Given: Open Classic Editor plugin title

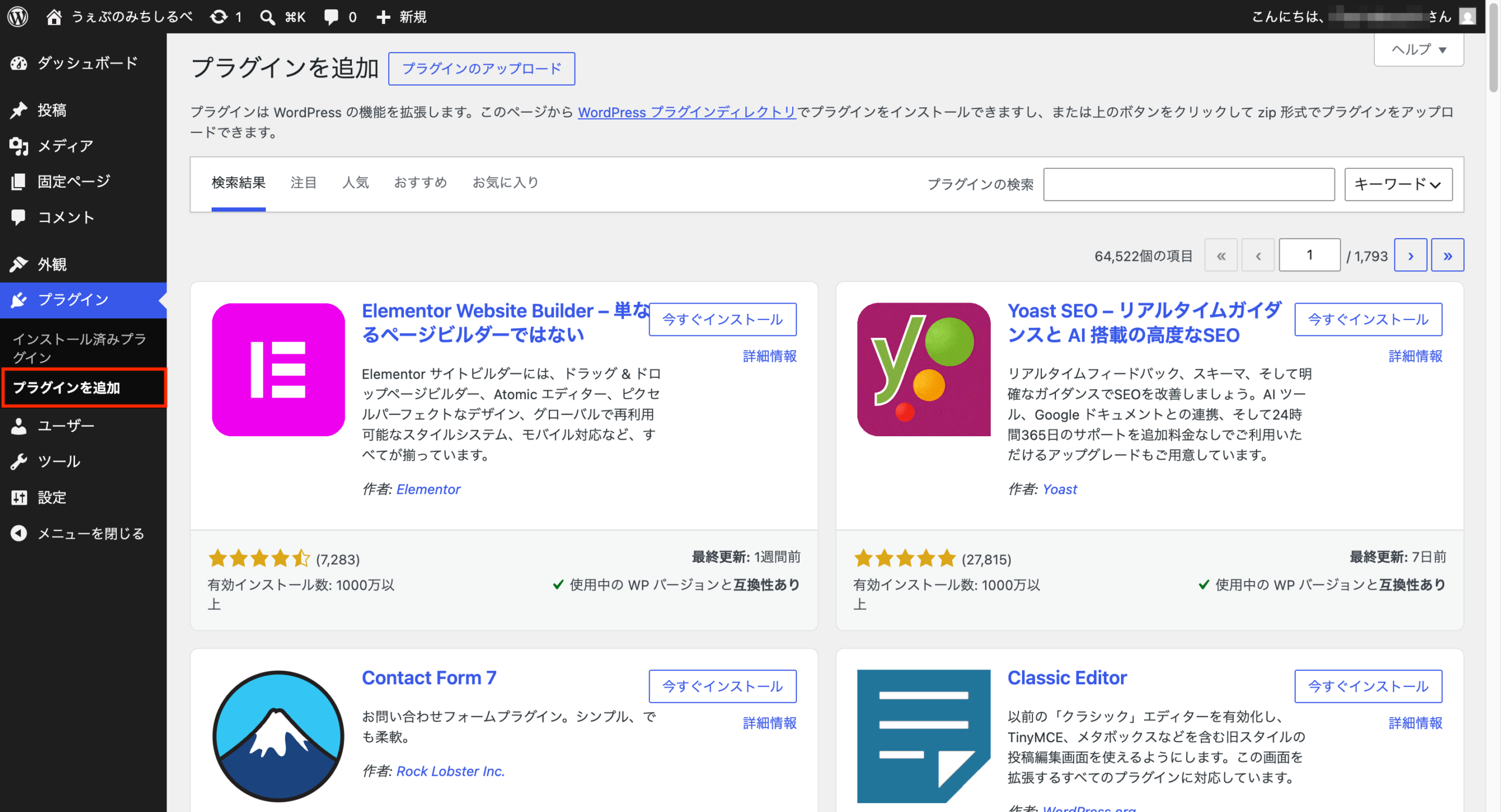Looking at the screenshot, I should [x=1067, y=678].
